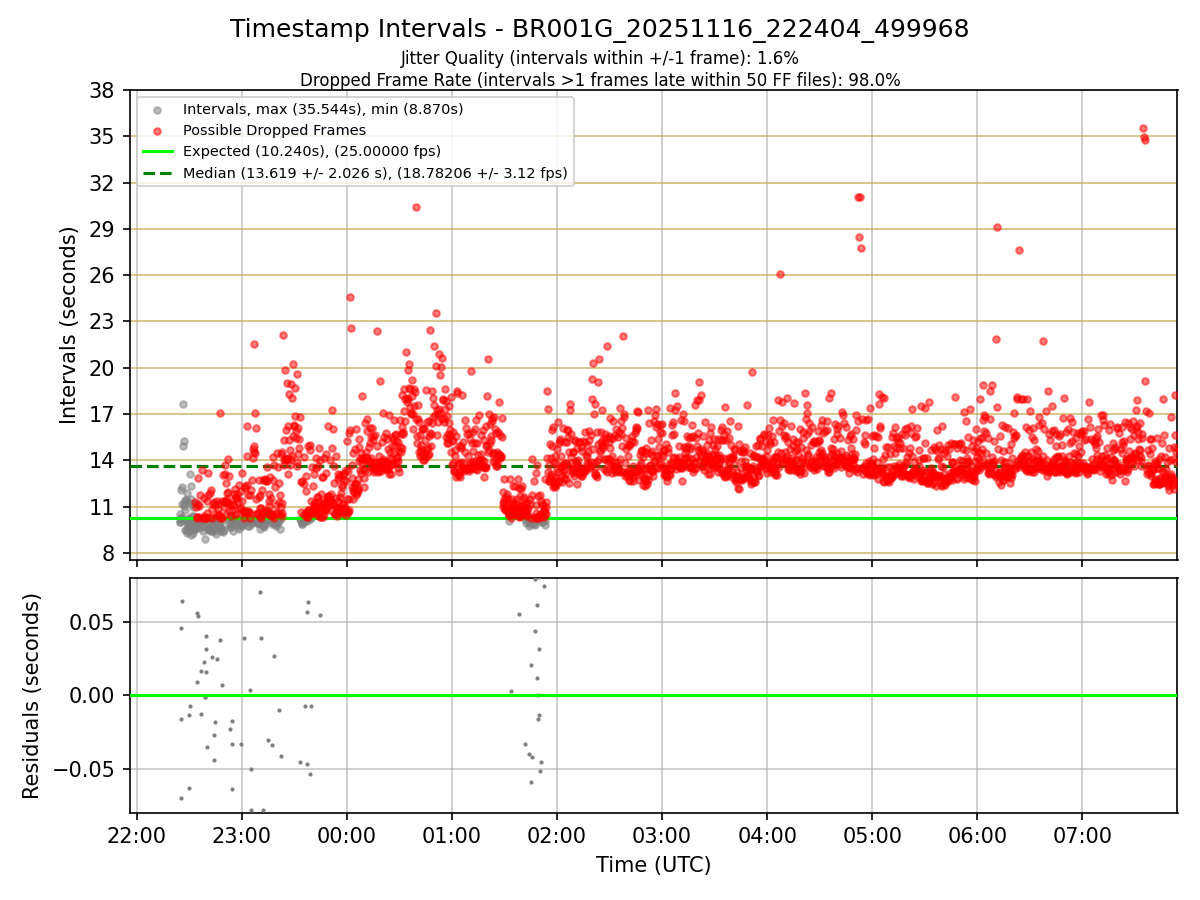Click the y-axis tick label '23'
1200x900 pixels.
click(102, 322)
